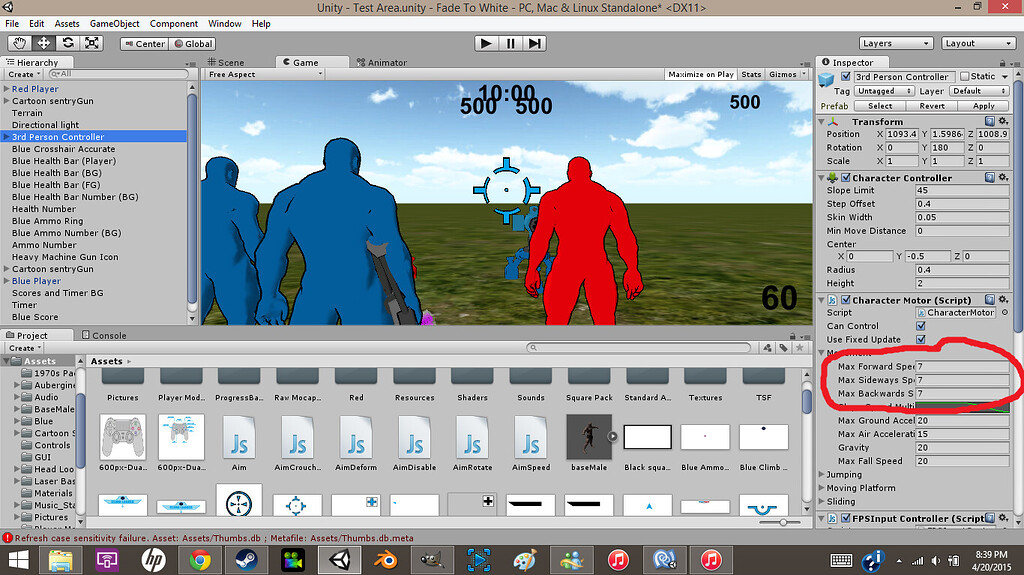Click the Maximize on Play button
Image resolution: width=1024 pixels, height=575 pixels.
pyautogui.click(x=700, y=75)
